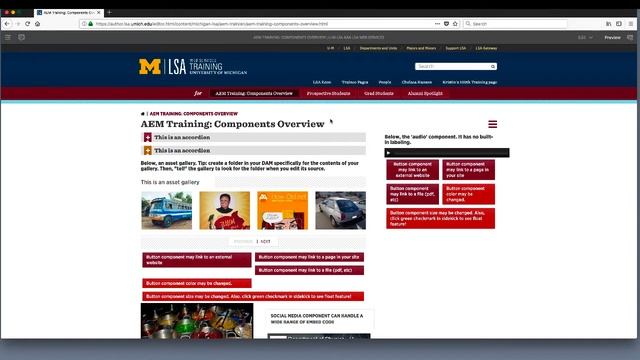Switch to Preview mode in the AEM toolbar
The image size is (640, 360).
612,37
